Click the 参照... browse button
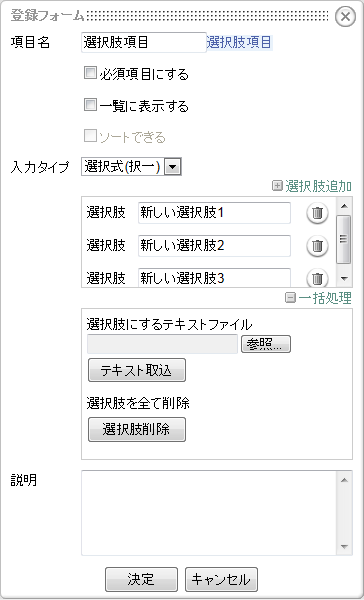The width and height of the screenshot is (364, 600). click(266, 344)
